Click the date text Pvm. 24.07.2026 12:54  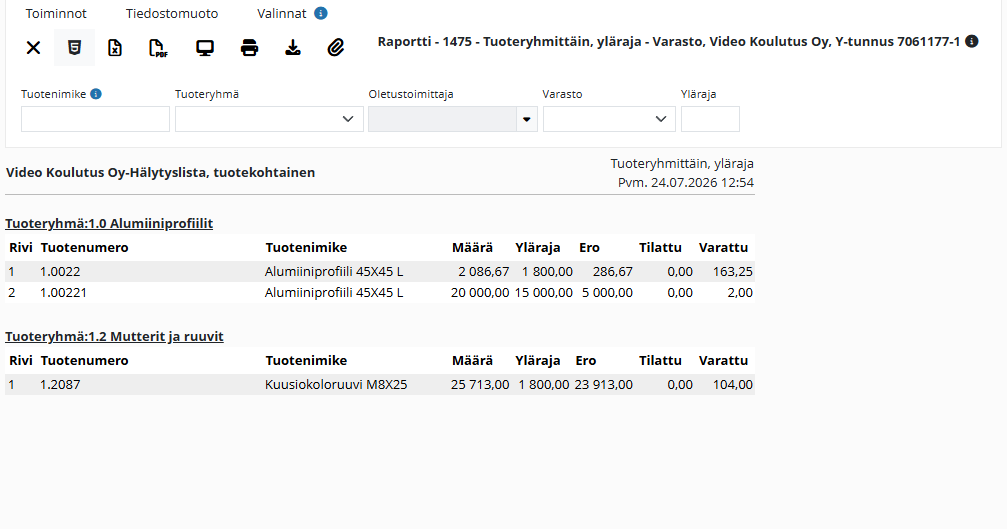pyautogui.click(x=686, y=183)
